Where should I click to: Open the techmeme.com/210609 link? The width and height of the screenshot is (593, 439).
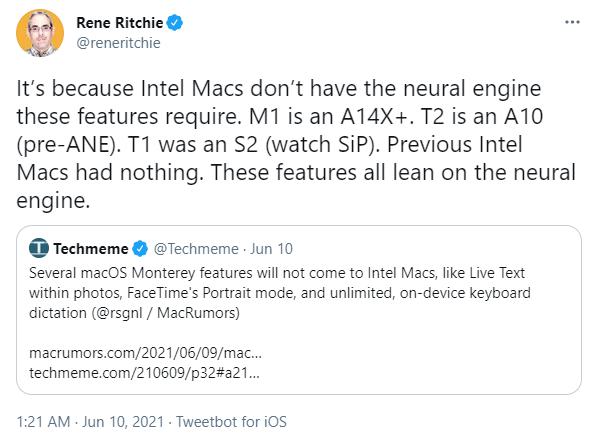click(144, 373)
